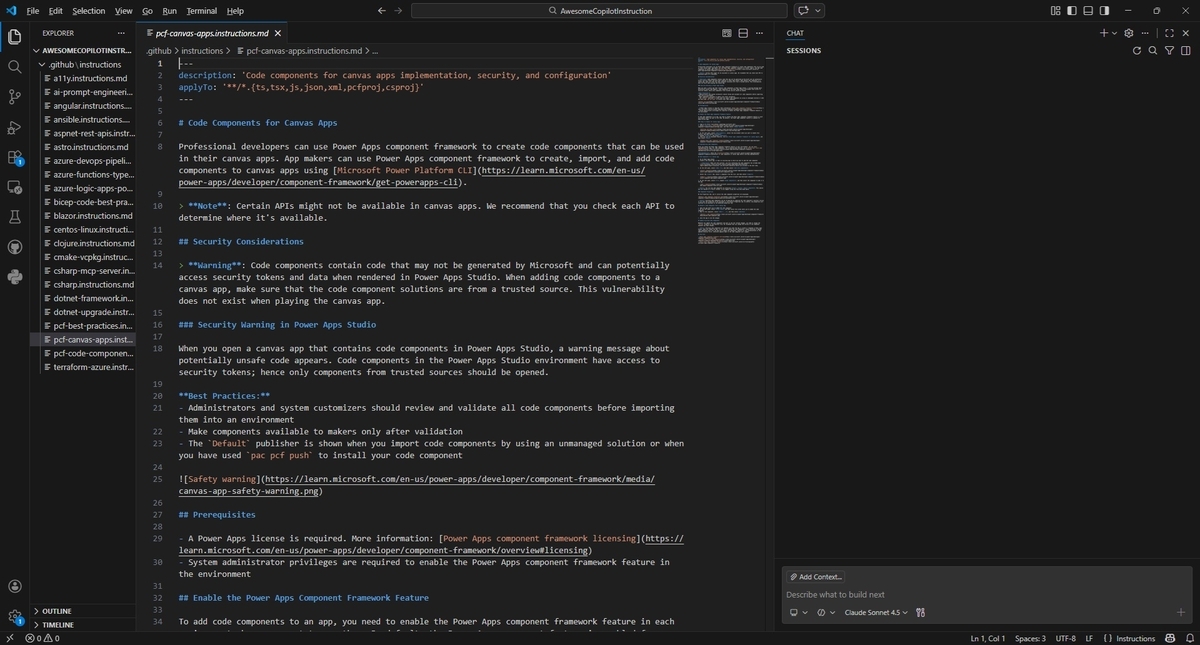1200x645 pixels.
Task: Open blazor.instructions.md in explorer
Action: (84, 216)
